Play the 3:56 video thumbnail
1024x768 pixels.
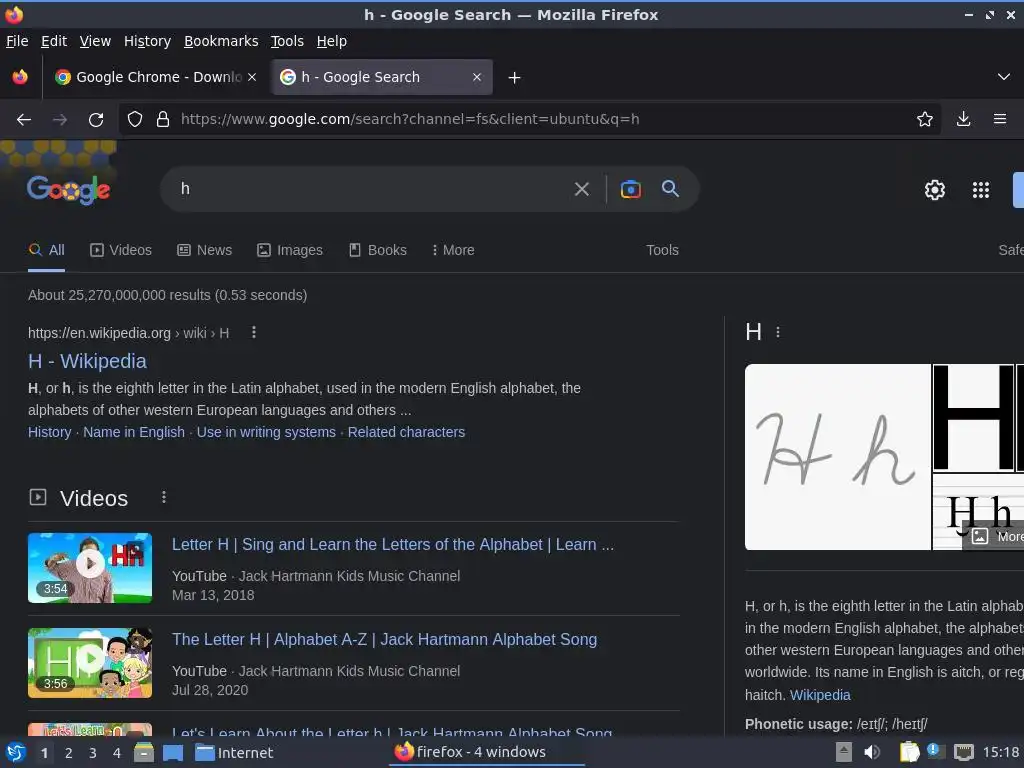coord(90,663)
